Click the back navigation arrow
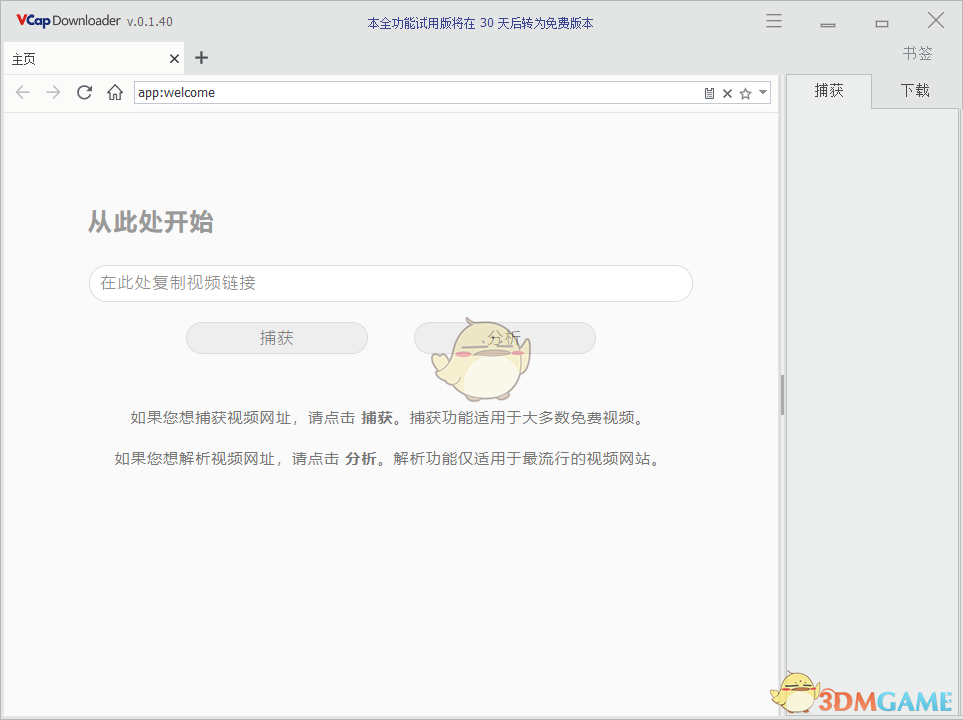This screenshot has height=720, width=963. (22, 92)
